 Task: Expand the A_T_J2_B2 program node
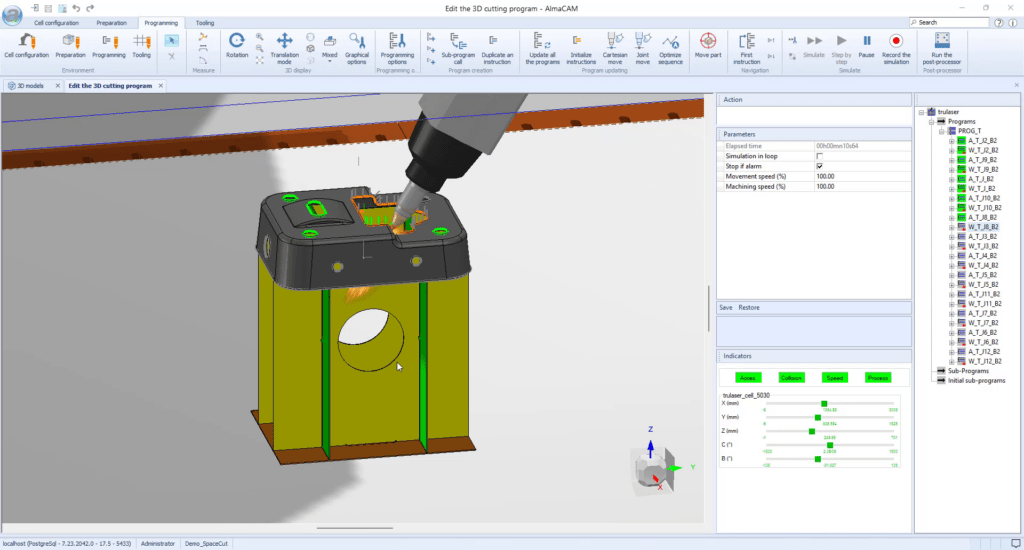[x=951, y=141]
